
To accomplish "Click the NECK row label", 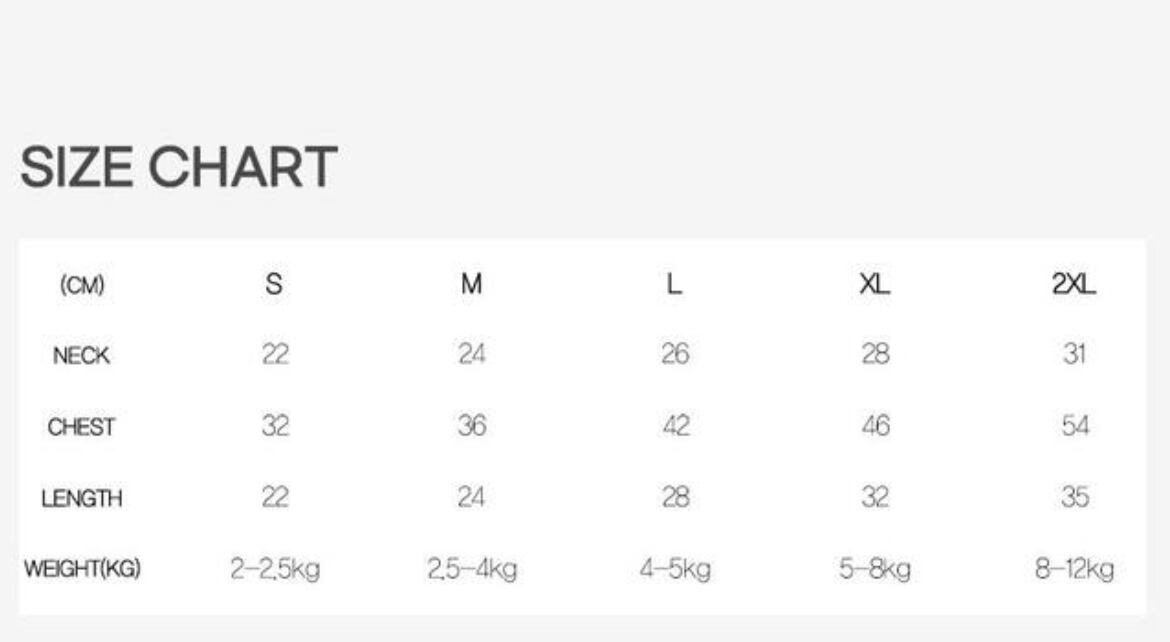I will pos(82,356).
